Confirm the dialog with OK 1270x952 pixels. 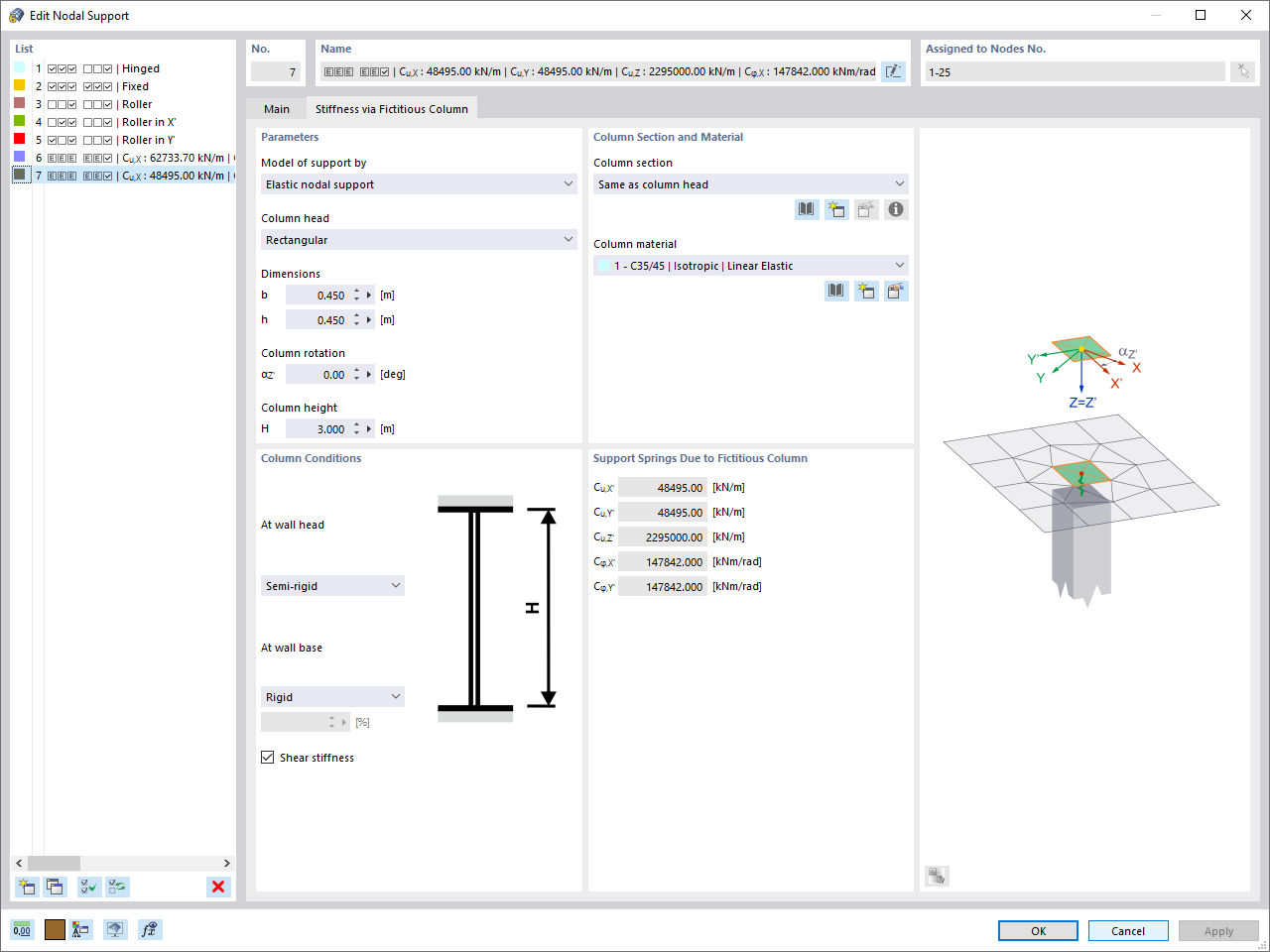coord(1038,930)
